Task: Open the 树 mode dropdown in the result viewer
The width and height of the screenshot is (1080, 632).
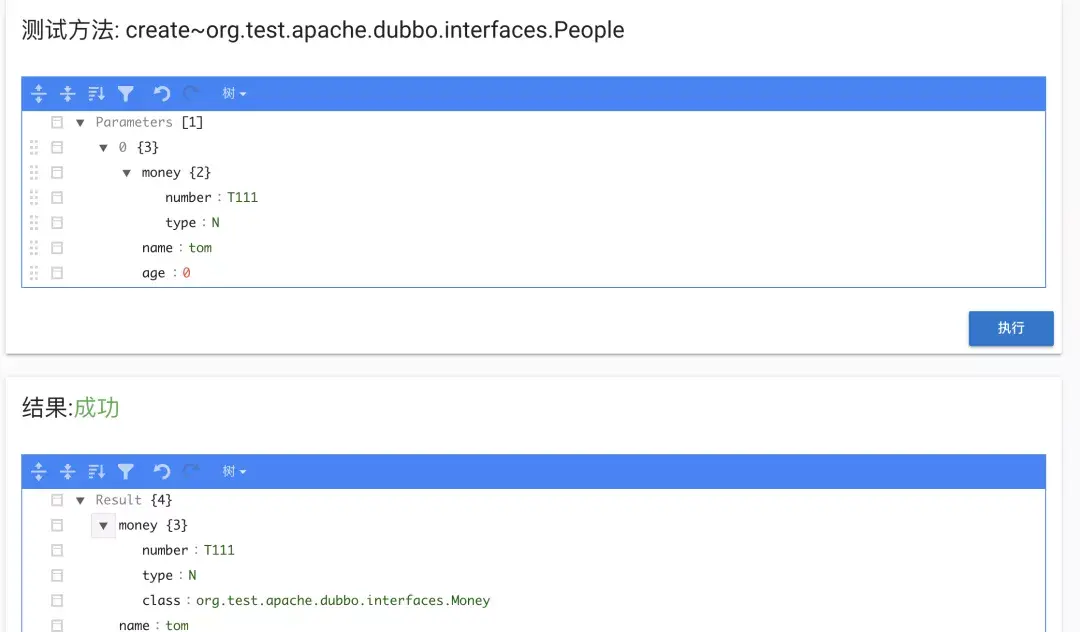Action: 234,472
